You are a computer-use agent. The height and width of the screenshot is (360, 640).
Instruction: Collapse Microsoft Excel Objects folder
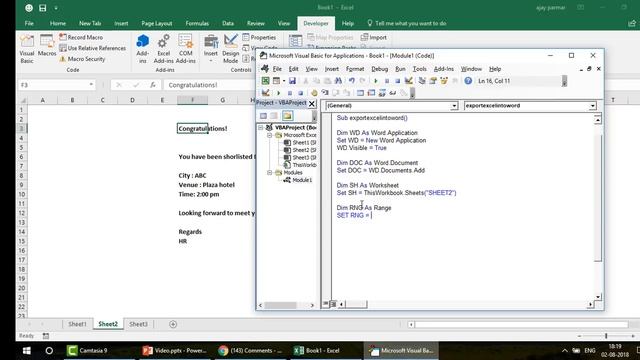269,135
